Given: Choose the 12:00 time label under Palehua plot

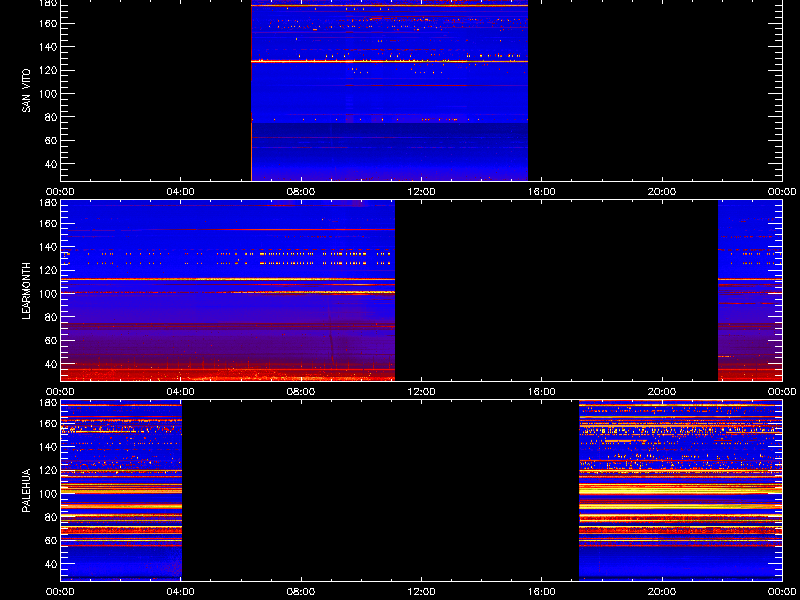Looking at the screenshot, I should [421, 592].
